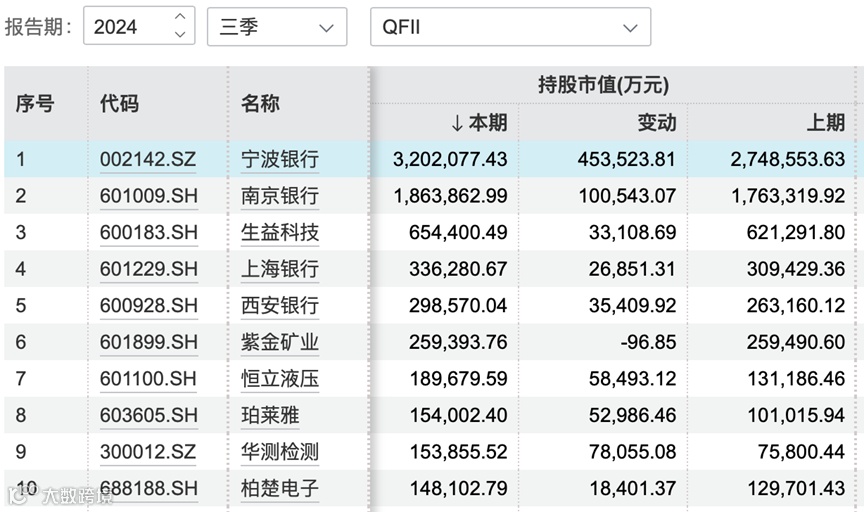This screenshot has width=864, height=512.
Task: Select the value 263,160.12
Action: pos(796,305)
